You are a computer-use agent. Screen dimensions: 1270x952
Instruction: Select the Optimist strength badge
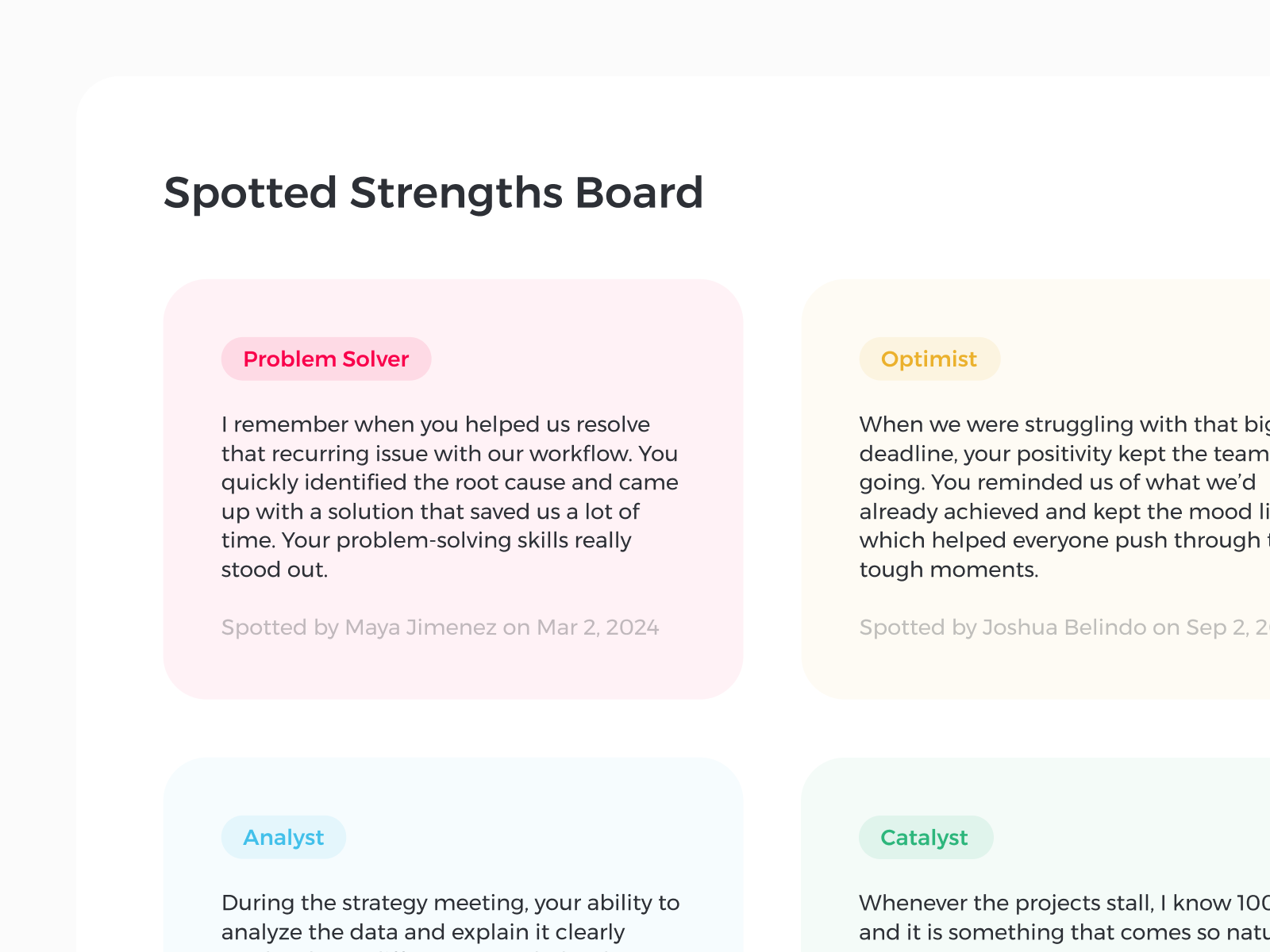pyautogui.click(x=929, y=359)
